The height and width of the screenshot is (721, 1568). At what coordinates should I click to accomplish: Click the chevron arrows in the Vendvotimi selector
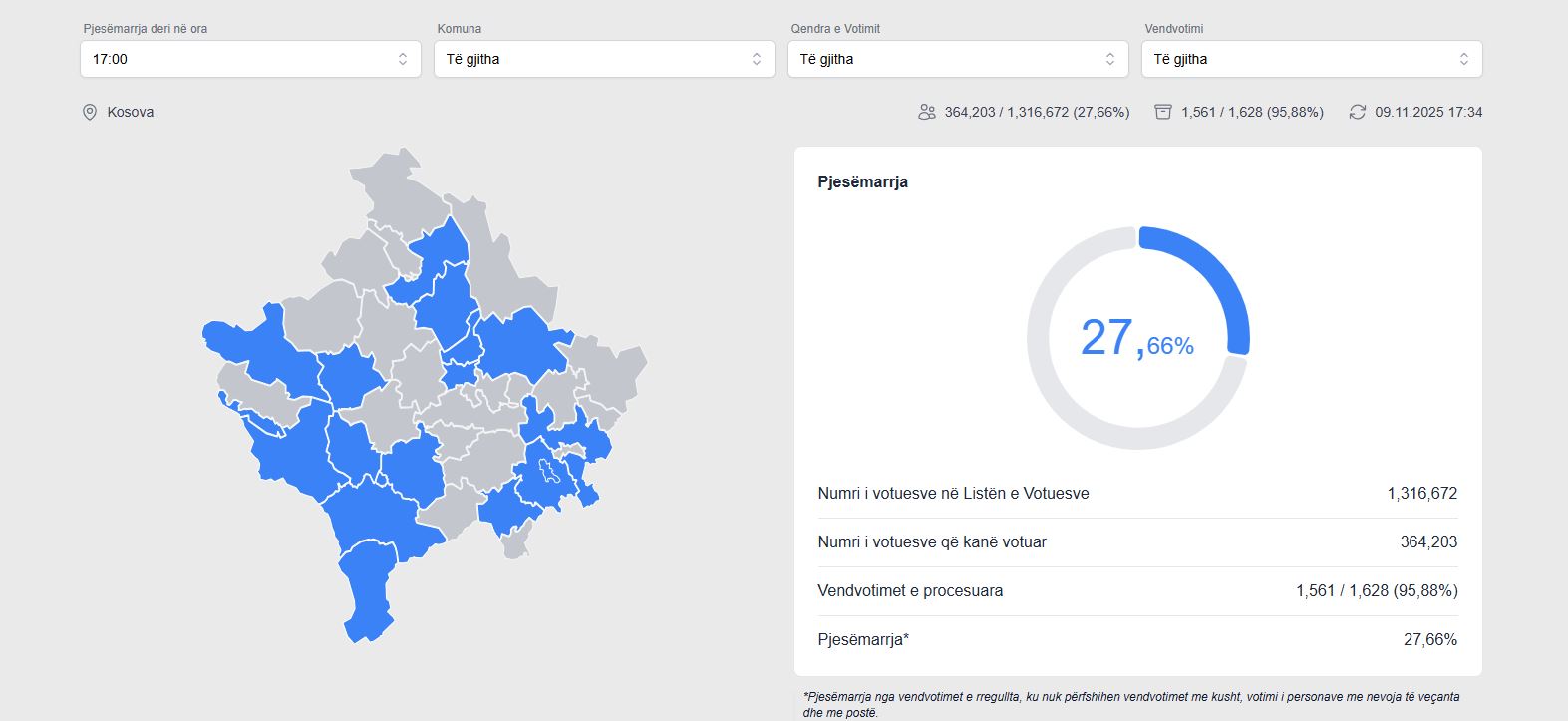1463,60
